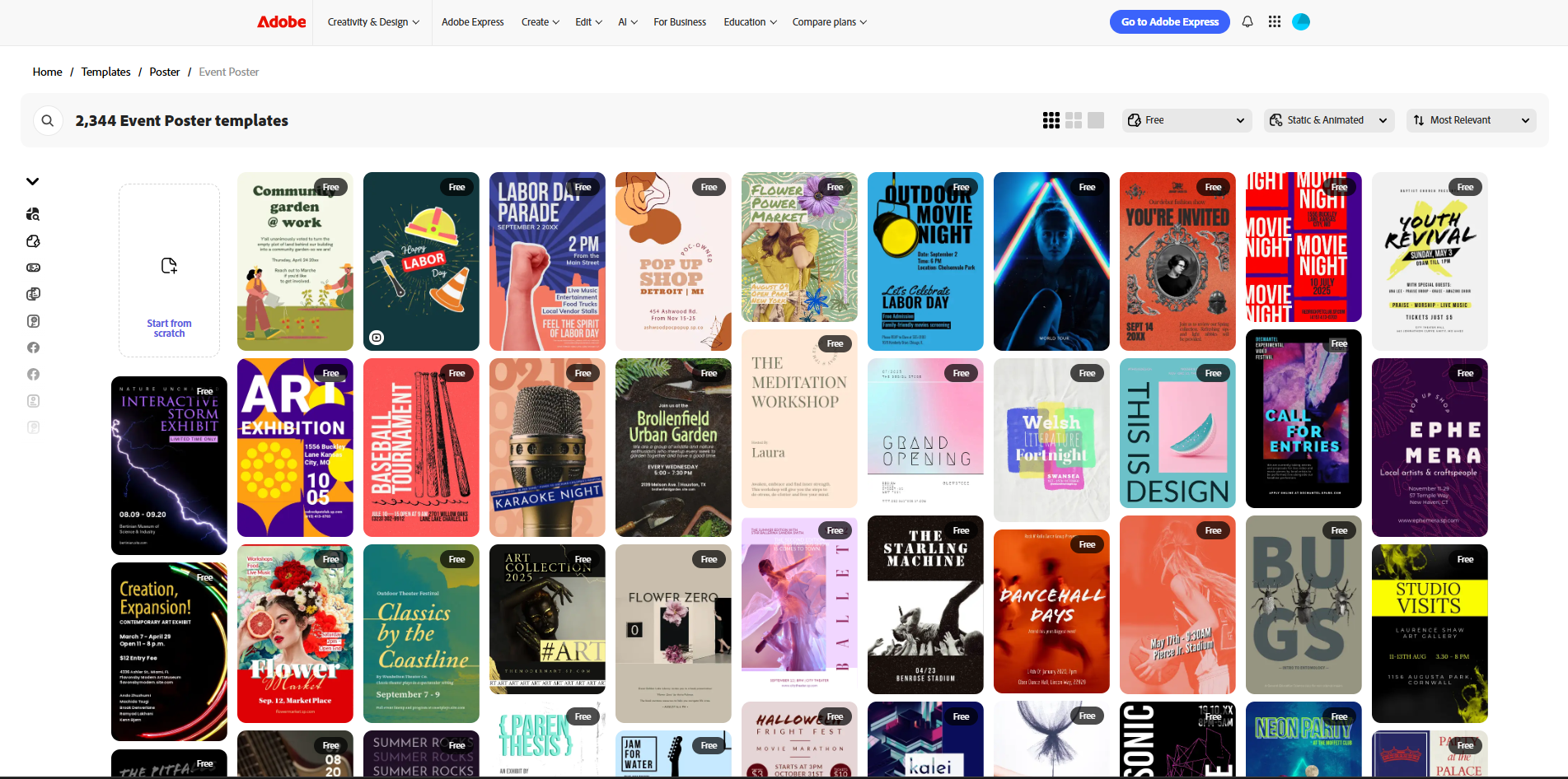The width and height of the screenshot is (1568, 779).
Task: Open the apps grid icon near profile
Action: coord(1274,22)
